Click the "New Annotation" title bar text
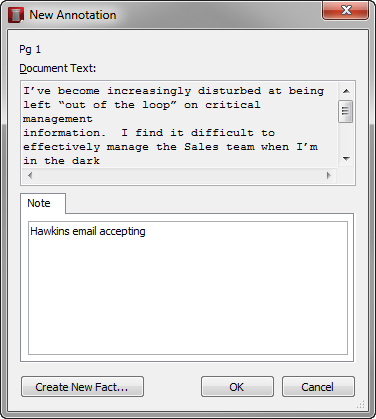Viewport: 376px width, 419px height. click(73, 15)
